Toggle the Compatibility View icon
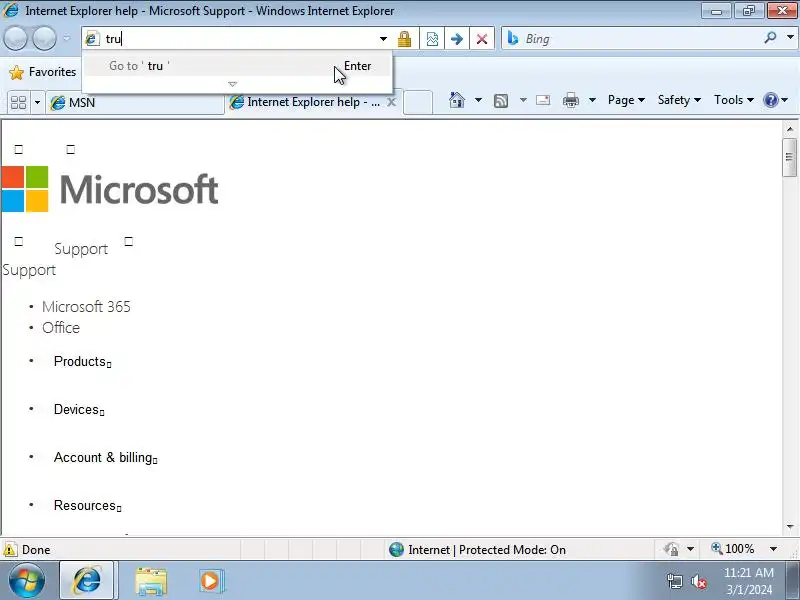The width and height of the screenshot is (800, 600). [432, 39]
